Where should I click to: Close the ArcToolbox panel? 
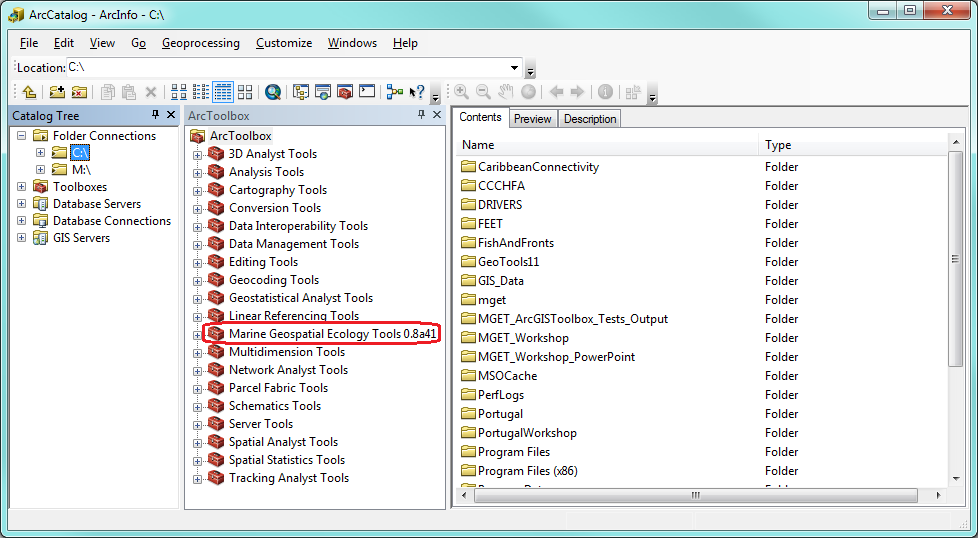point(437,115)
